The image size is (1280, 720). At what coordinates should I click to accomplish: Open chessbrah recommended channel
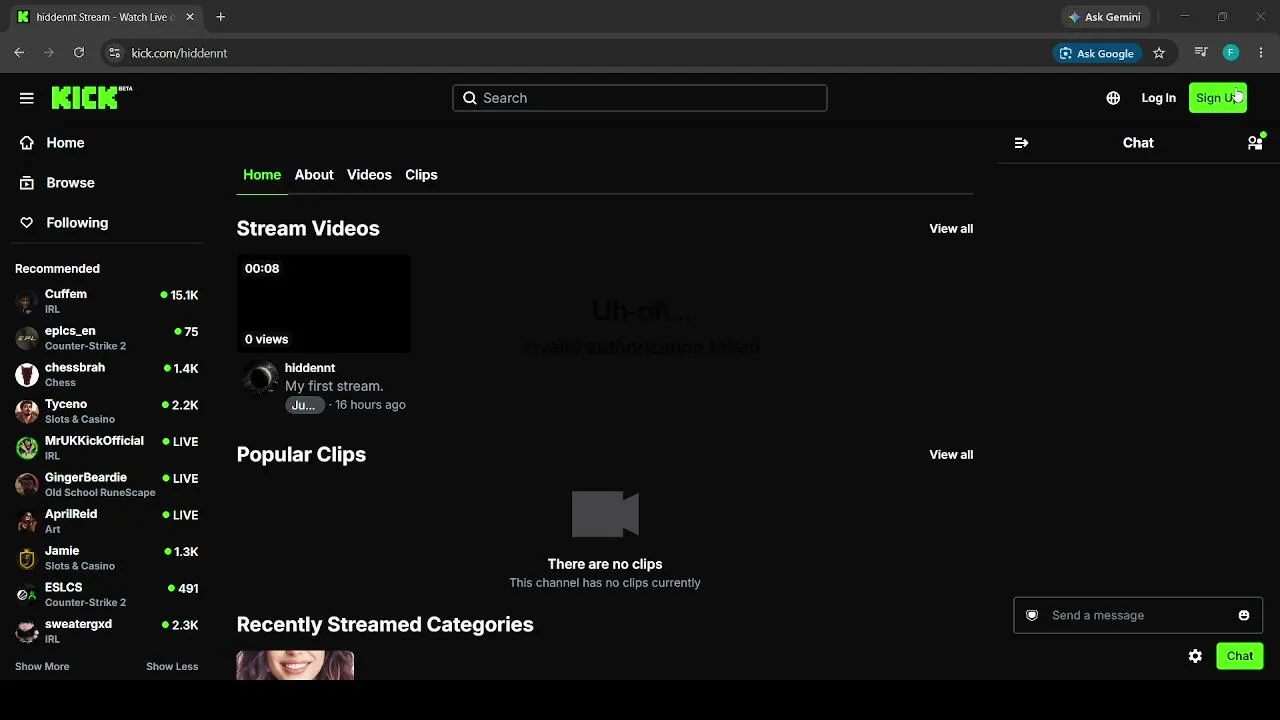click(107, 375)
